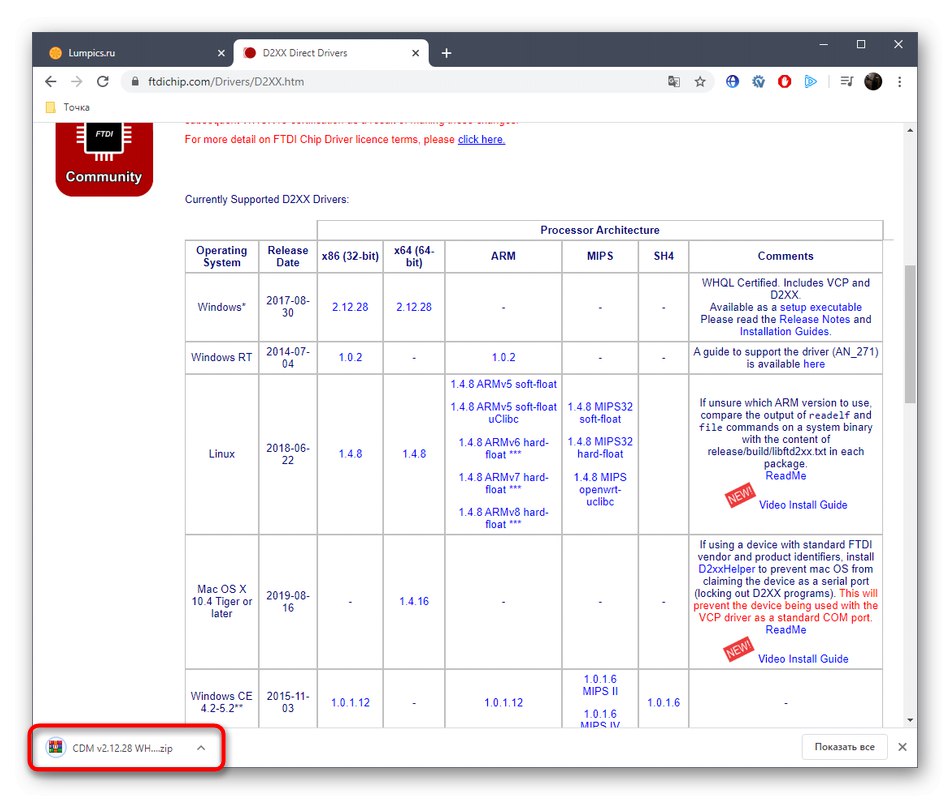
Task: Download Linux x86 driver 1.4.8
Action: click(x=350, y=454)
